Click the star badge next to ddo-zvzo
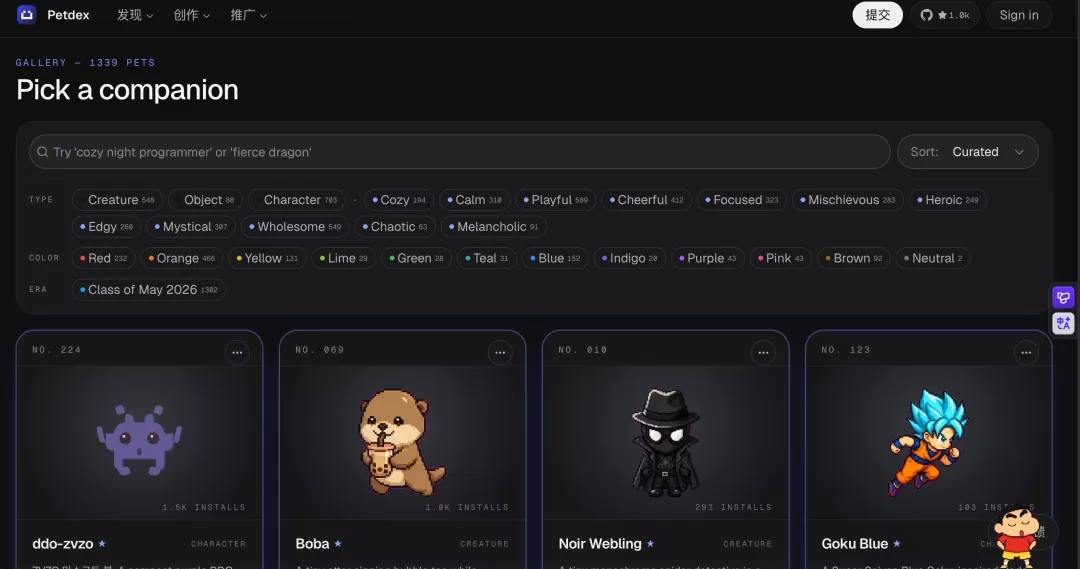This screenshot has height=569, width=1080. tap(102, 544)
